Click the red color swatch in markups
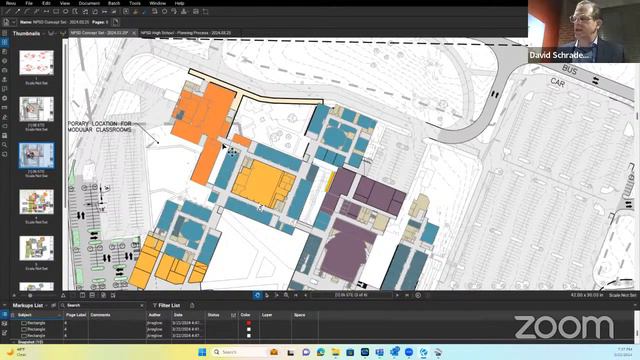640x360 pixels. pyautogui.click(x=249, y=323)
